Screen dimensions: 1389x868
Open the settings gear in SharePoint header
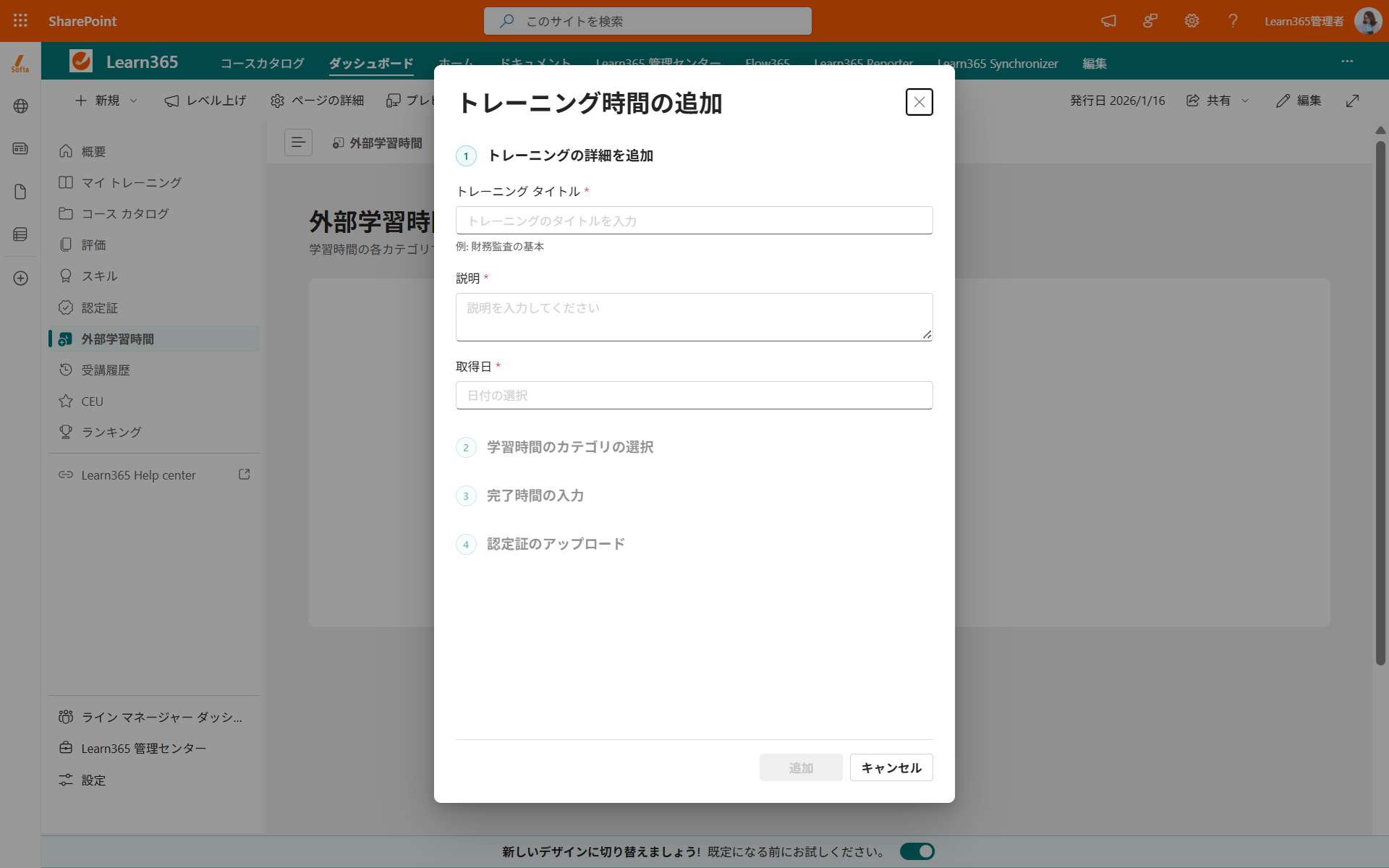1192,21
